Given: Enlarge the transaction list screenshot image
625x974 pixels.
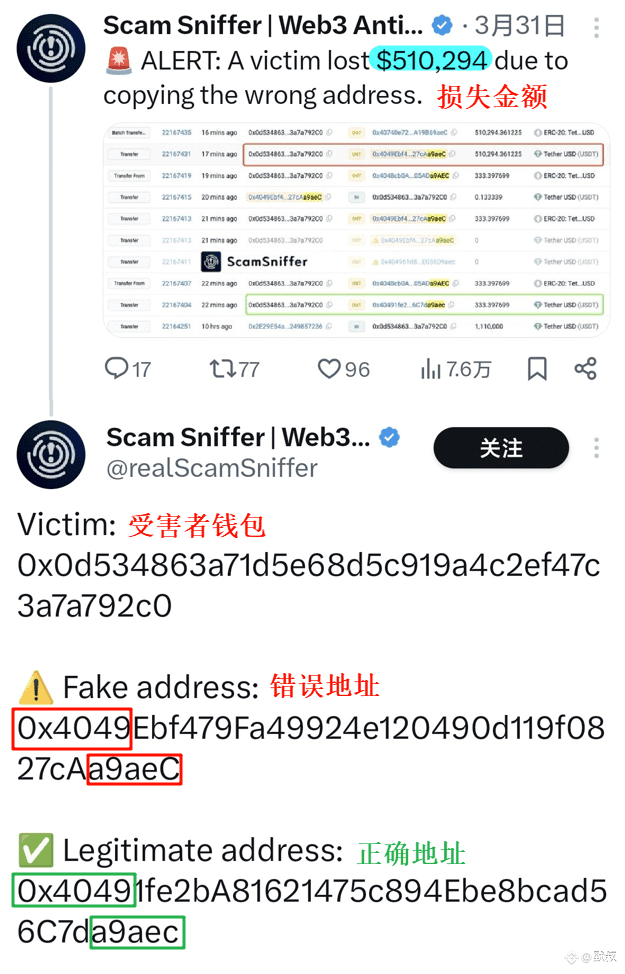Looking at the screenshot, I should click(x=357, y=230).
